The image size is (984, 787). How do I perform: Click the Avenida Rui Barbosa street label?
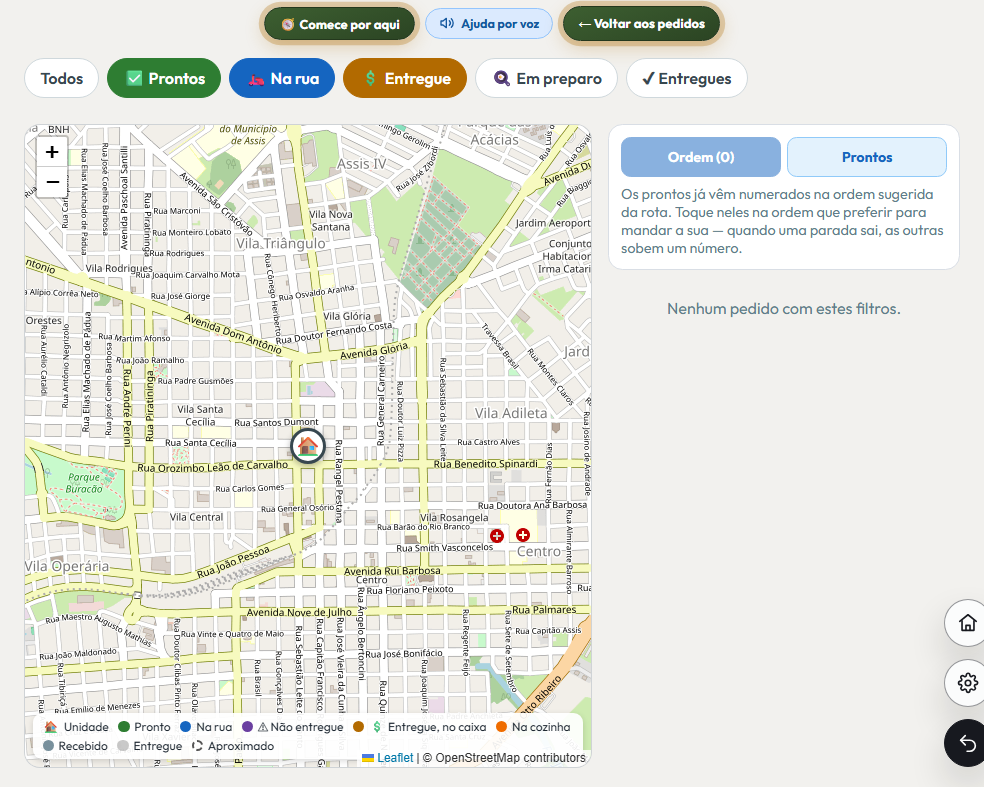tap(392, 571)
